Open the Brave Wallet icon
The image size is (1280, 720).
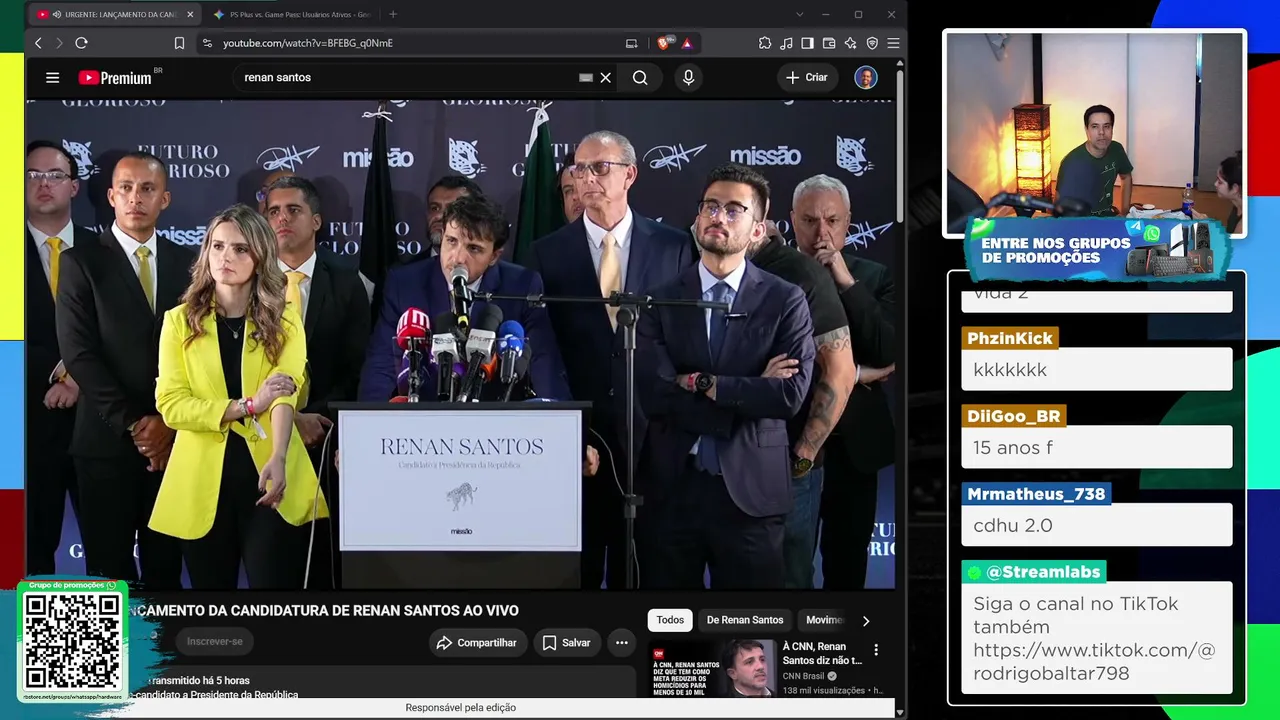(829, 43)
